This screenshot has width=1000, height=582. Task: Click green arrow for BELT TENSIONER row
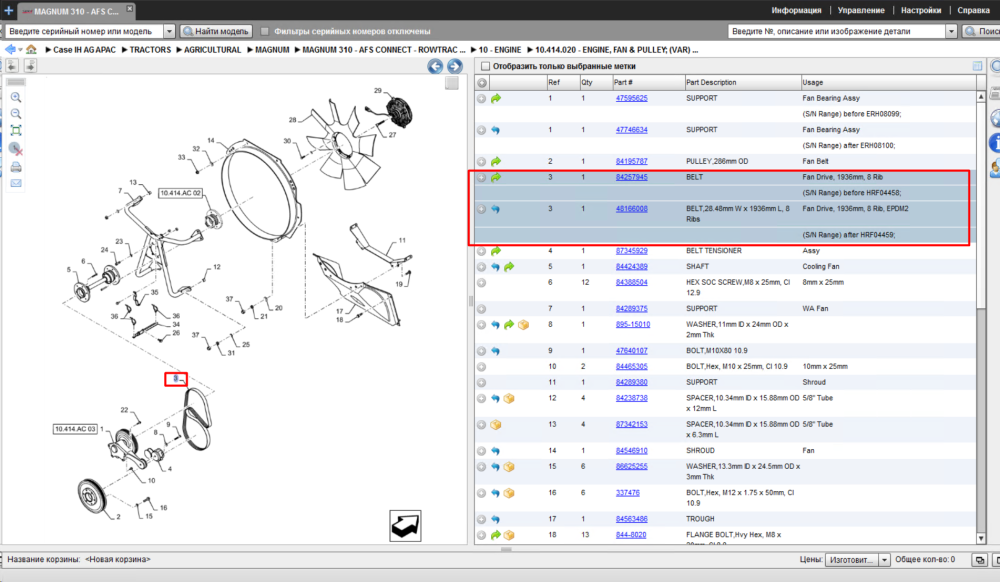click(x=496, y=251)
